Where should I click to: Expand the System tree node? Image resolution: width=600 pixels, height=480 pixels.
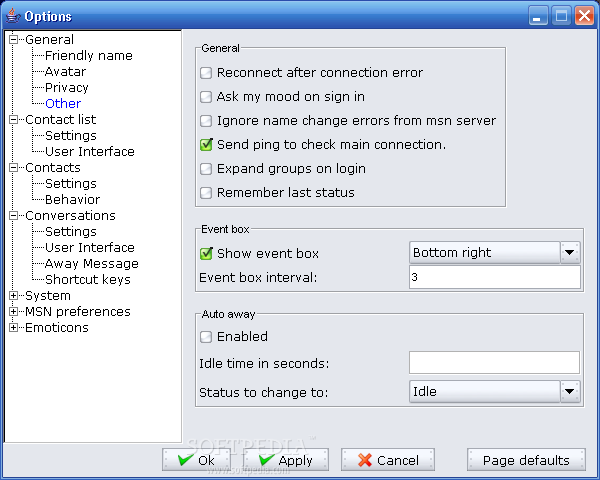pyautogui.click(x=13, y=296)
